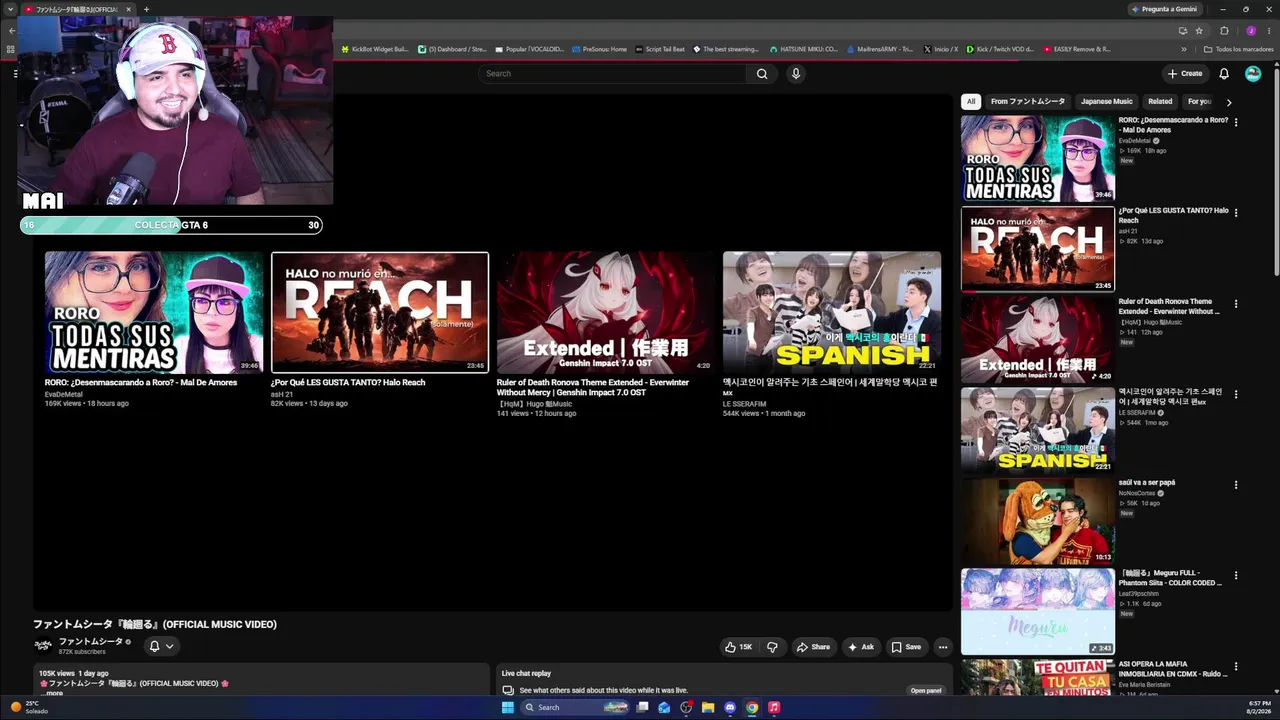
Task: Open YouTube notifications bell at top right
Action: tap(1224, 73)
